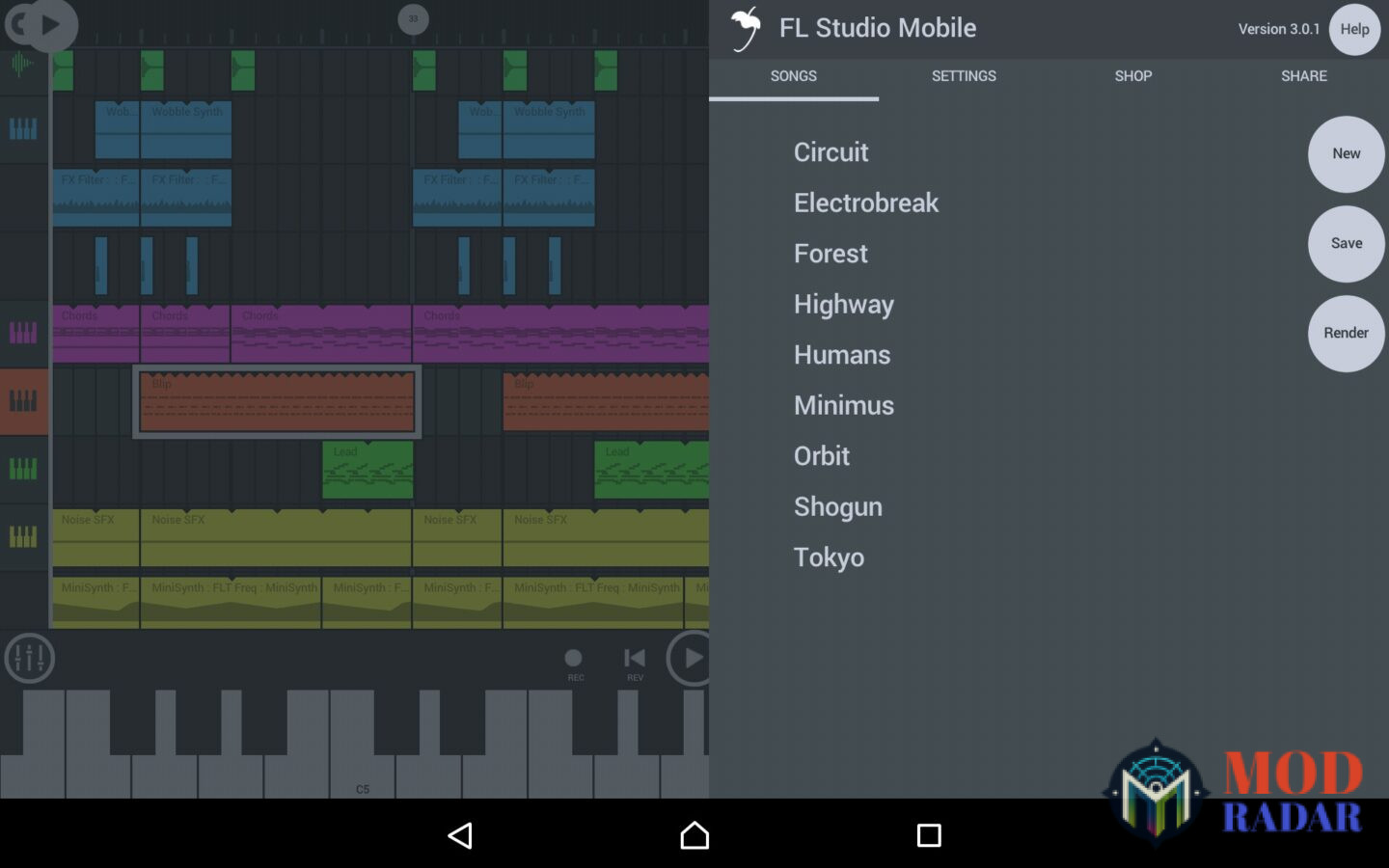Click the Save button

1347,244
